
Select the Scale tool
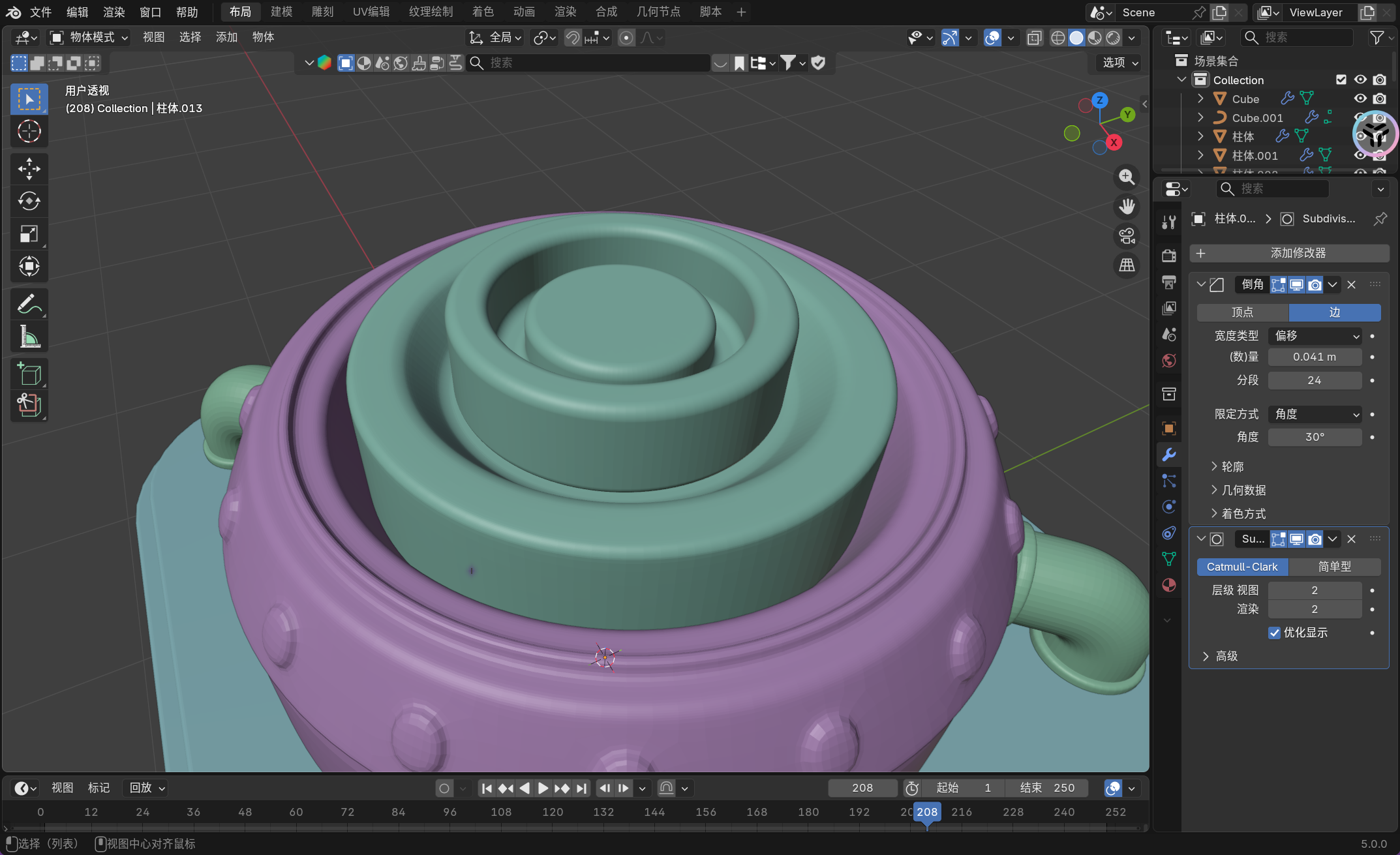(x=29, y=233)
